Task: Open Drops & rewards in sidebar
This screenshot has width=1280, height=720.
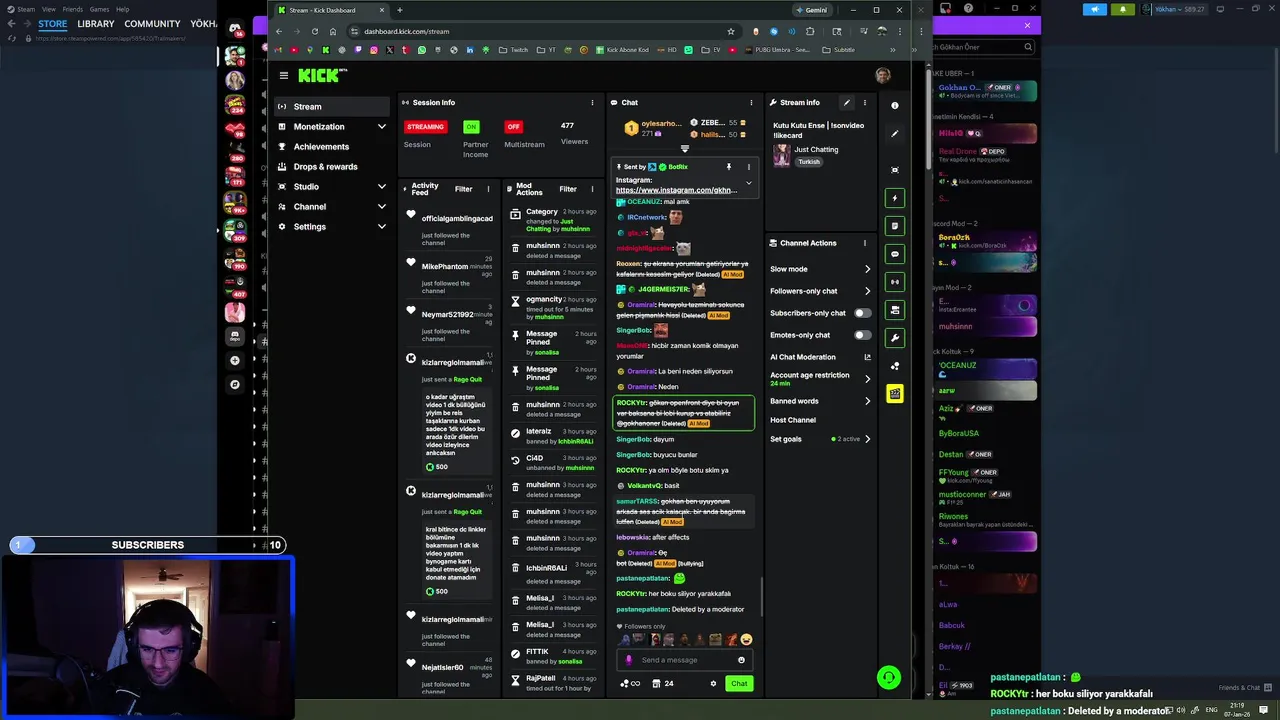Action: [332, 167]
